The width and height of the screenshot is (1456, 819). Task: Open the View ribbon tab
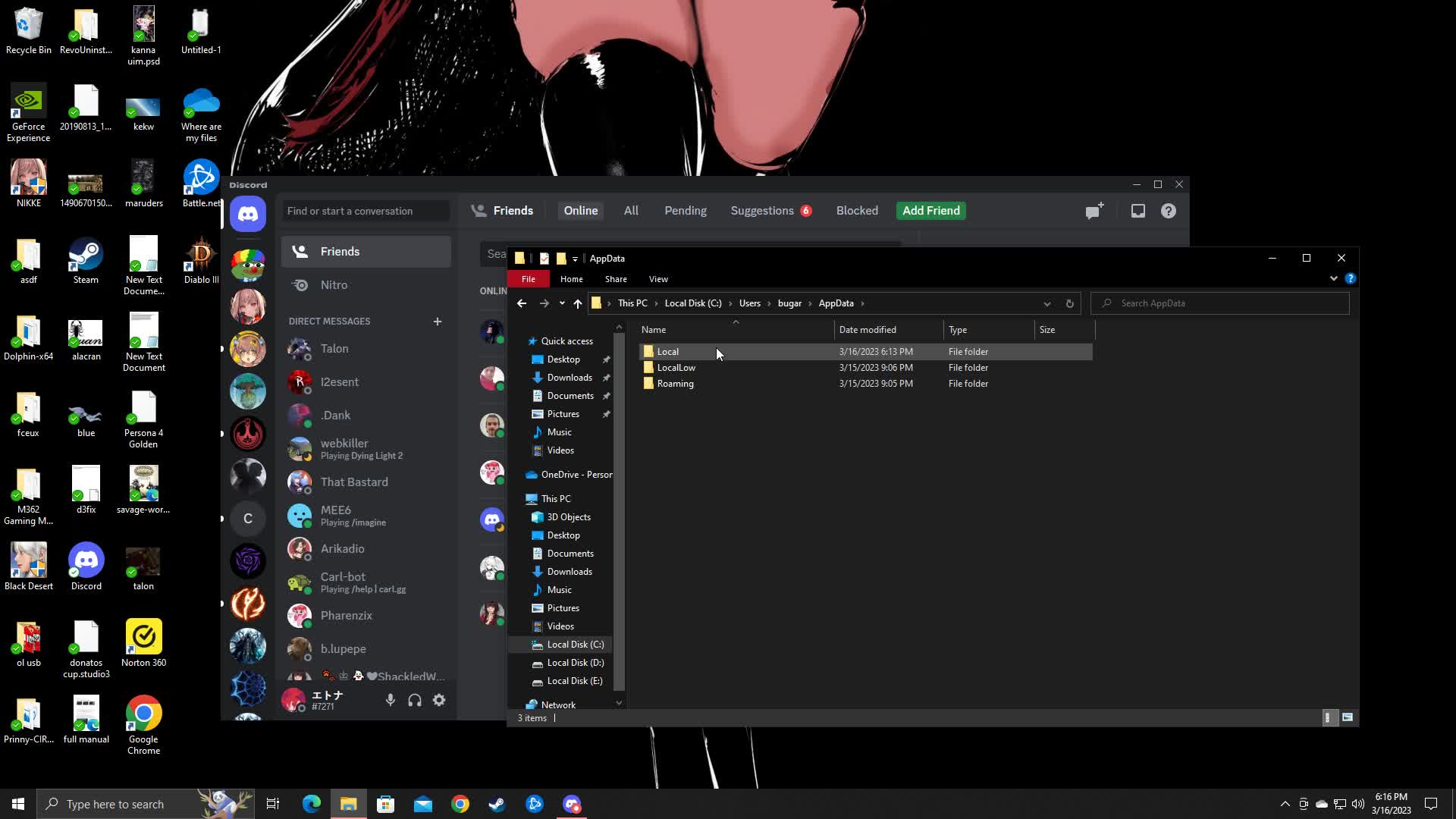pyautogui.click(x=658, y=279)
